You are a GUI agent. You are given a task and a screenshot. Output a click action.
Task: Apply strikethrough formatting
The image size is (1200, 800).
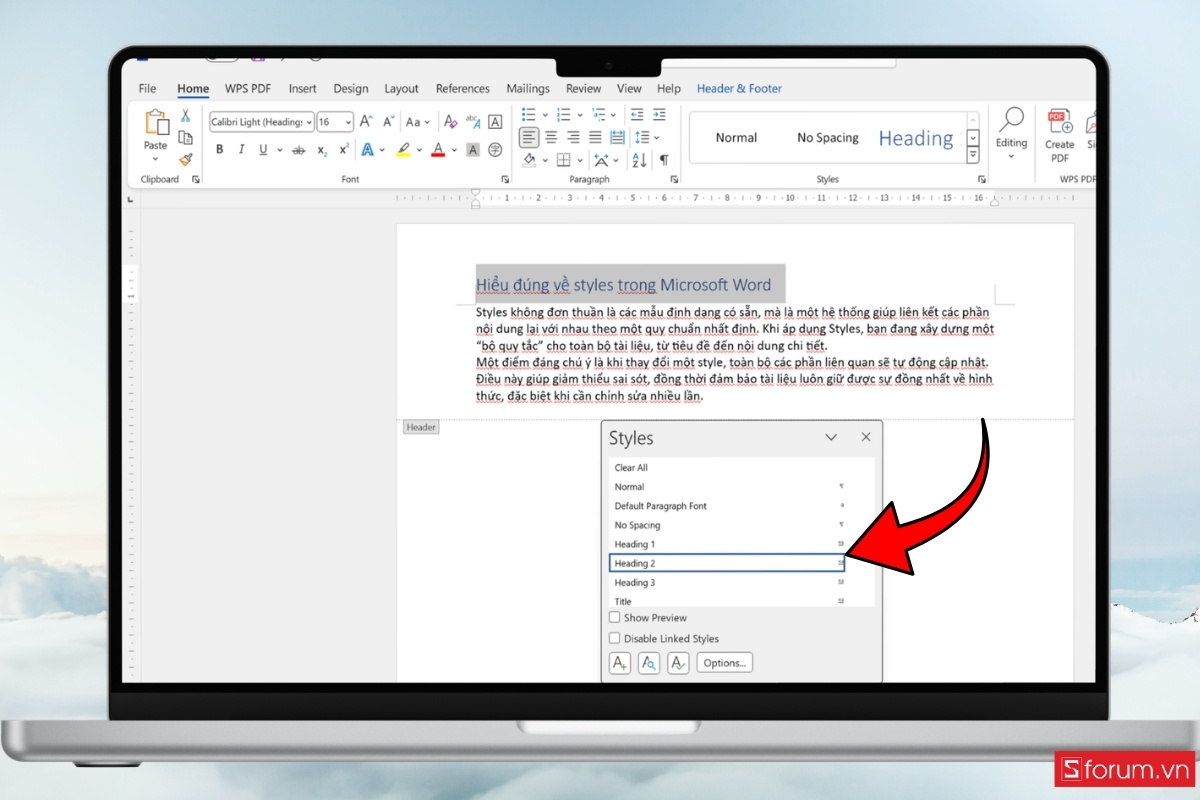(297, 150)
